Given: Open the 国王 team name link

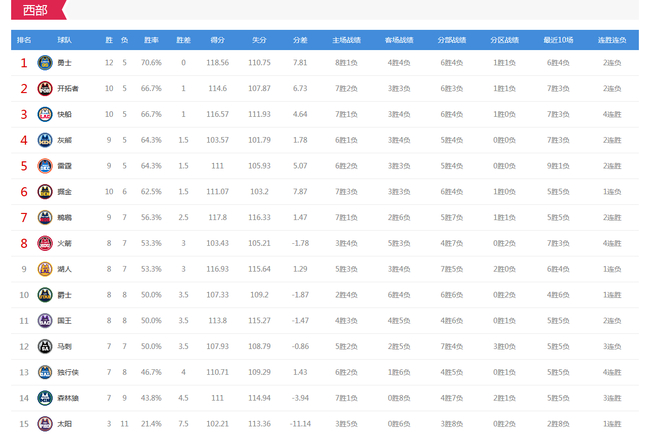Looking at the screenshot, I should [64, 321].
